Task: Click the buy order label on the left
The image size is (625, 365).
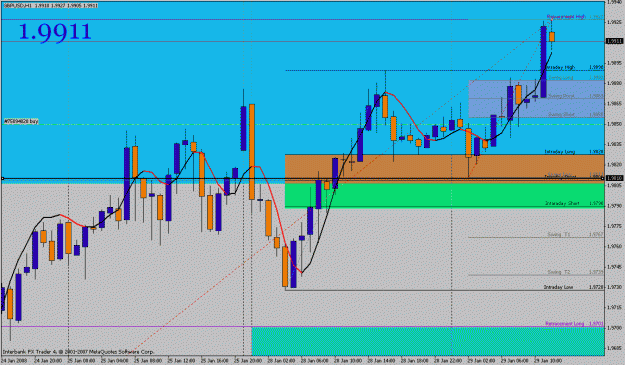Action: point(21,121)
